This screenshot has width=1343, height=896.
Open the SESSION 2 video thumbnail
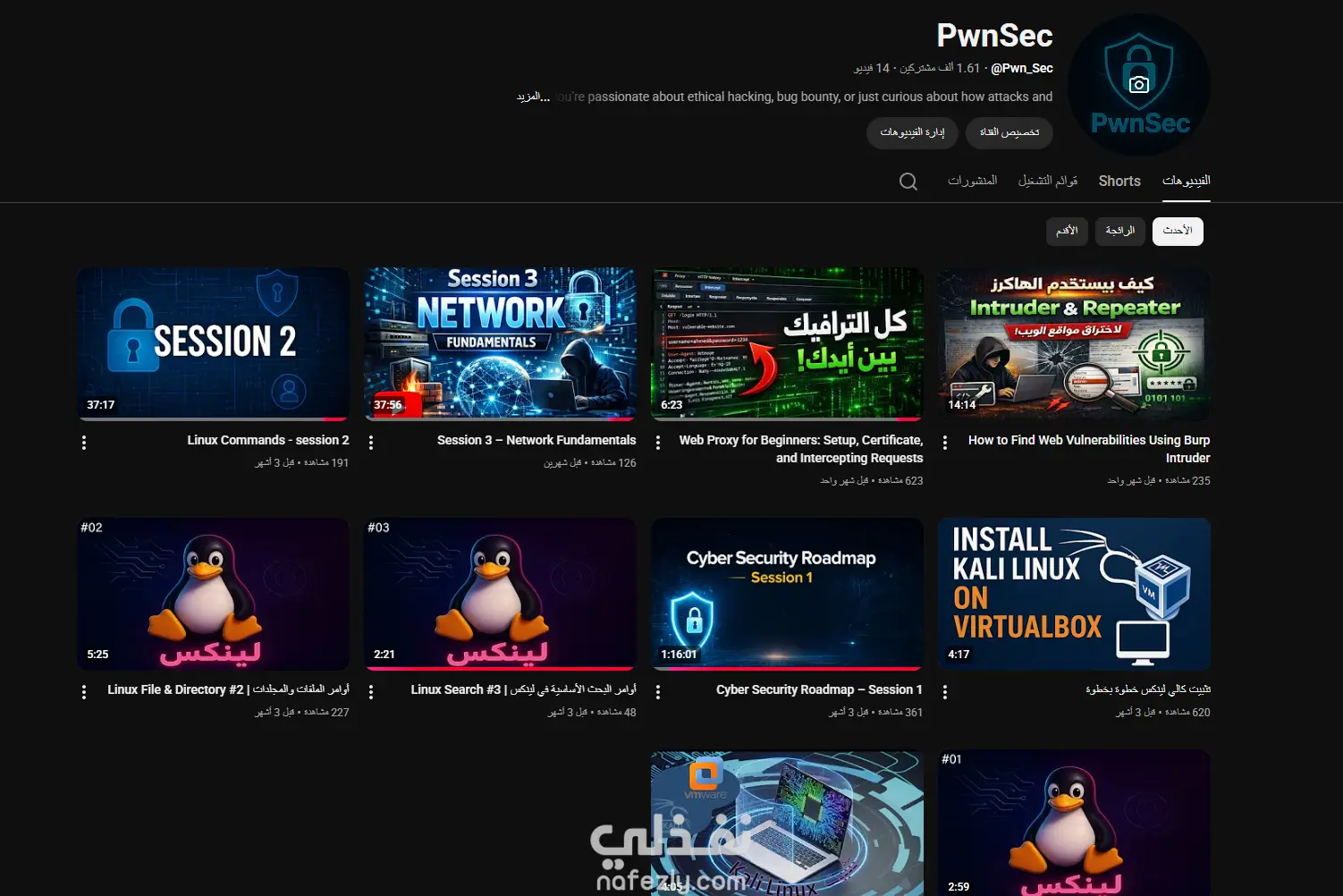pyautogui.click(x=213, y=343)
